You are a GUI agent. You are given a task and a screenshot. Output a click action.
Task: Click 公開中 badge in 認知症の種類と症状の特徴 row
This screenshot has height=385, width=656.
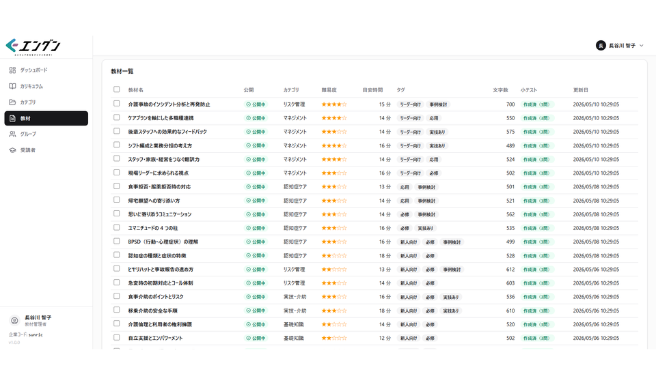pos(256,256)
